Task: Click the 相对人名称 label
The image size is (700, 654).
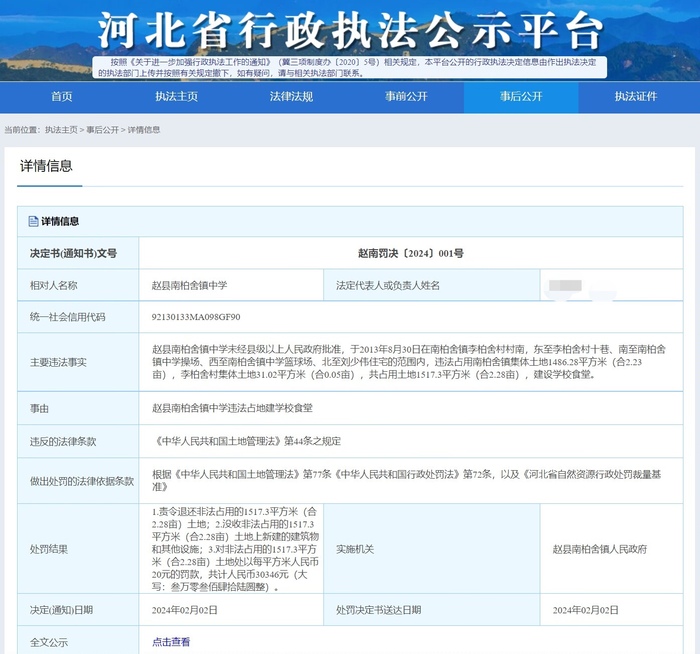Action: point(54,285)
